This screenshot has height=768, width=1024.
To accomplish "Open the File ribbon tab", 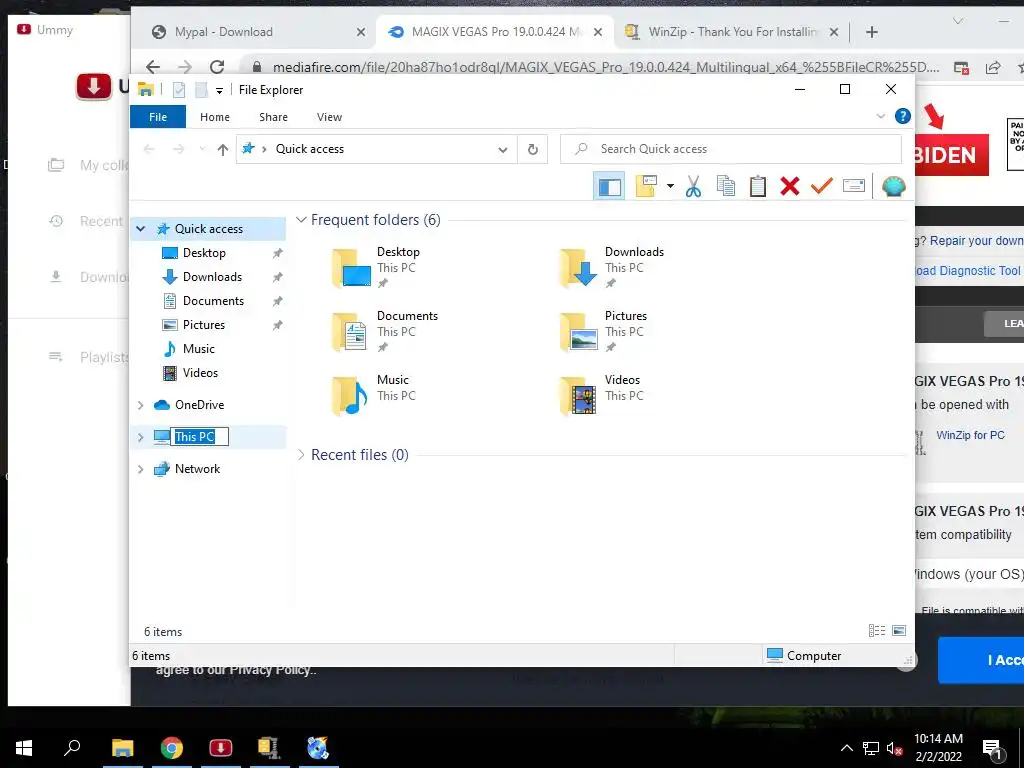I will tap(158, 117).
